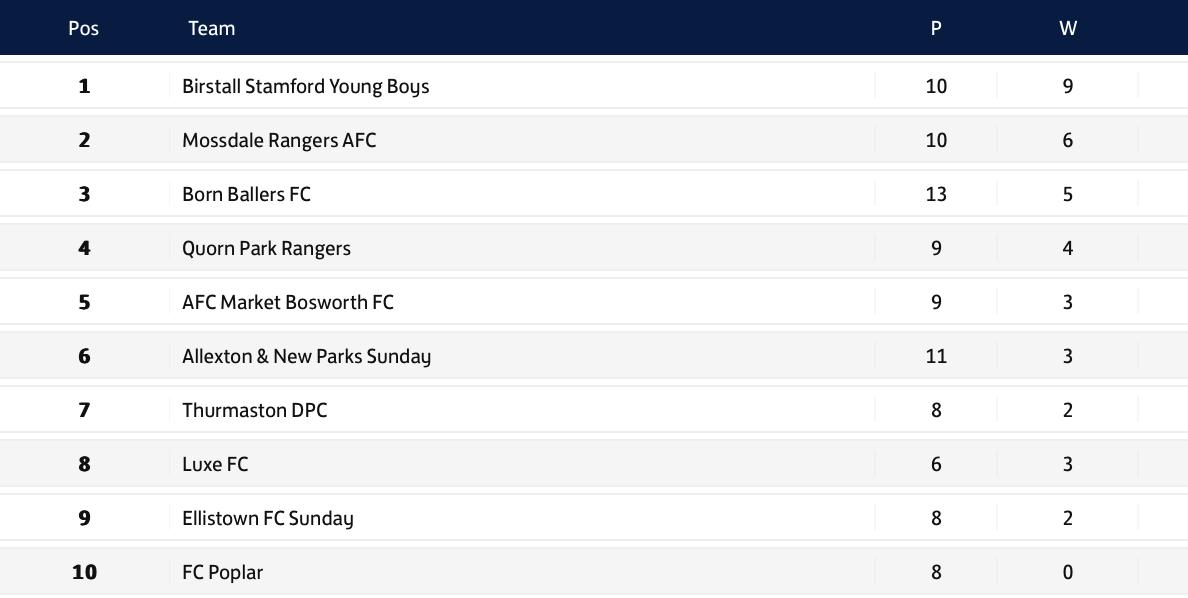This screenshot has height=598, width=1188.
Task: Click wins value 9 for Birstall Stamford
Action: click(x=1068, y=86)
